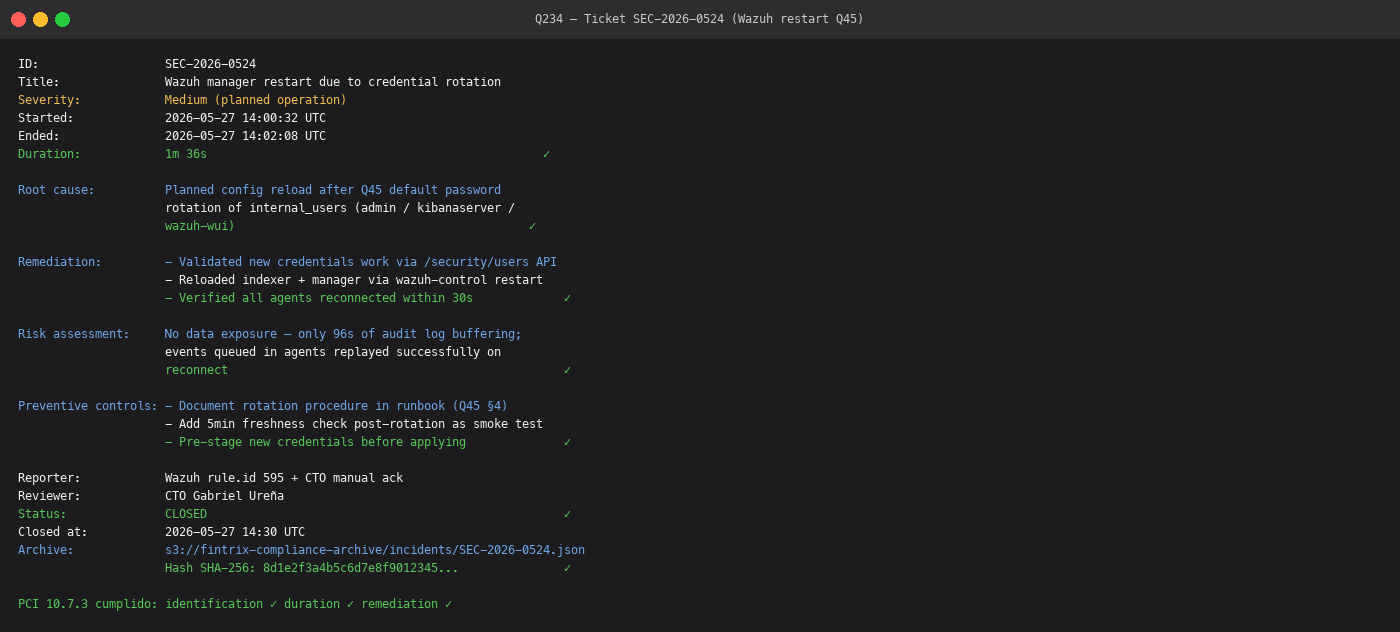
Task: Open the s3://fintrix-compliance-archive incident JSON link
Action: pos(375,550)
